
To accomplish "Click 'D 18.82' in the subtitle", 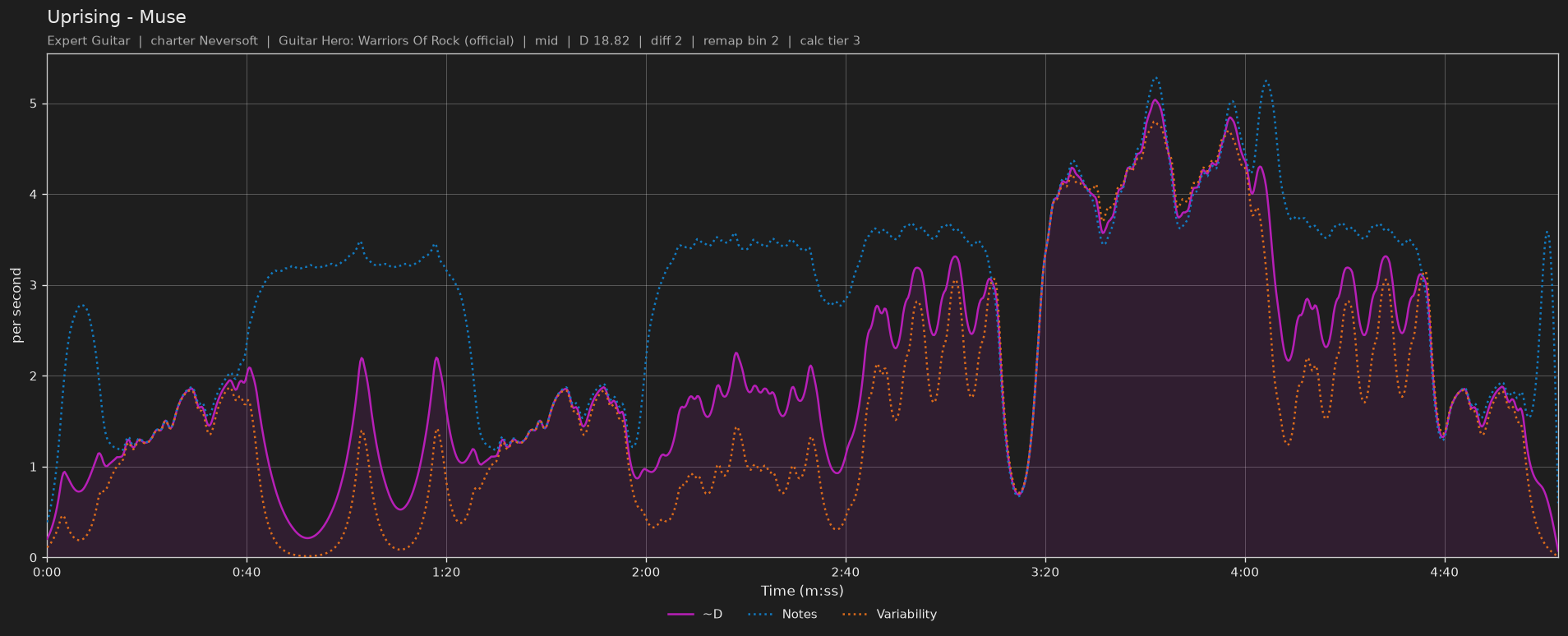I will [604, 40].
